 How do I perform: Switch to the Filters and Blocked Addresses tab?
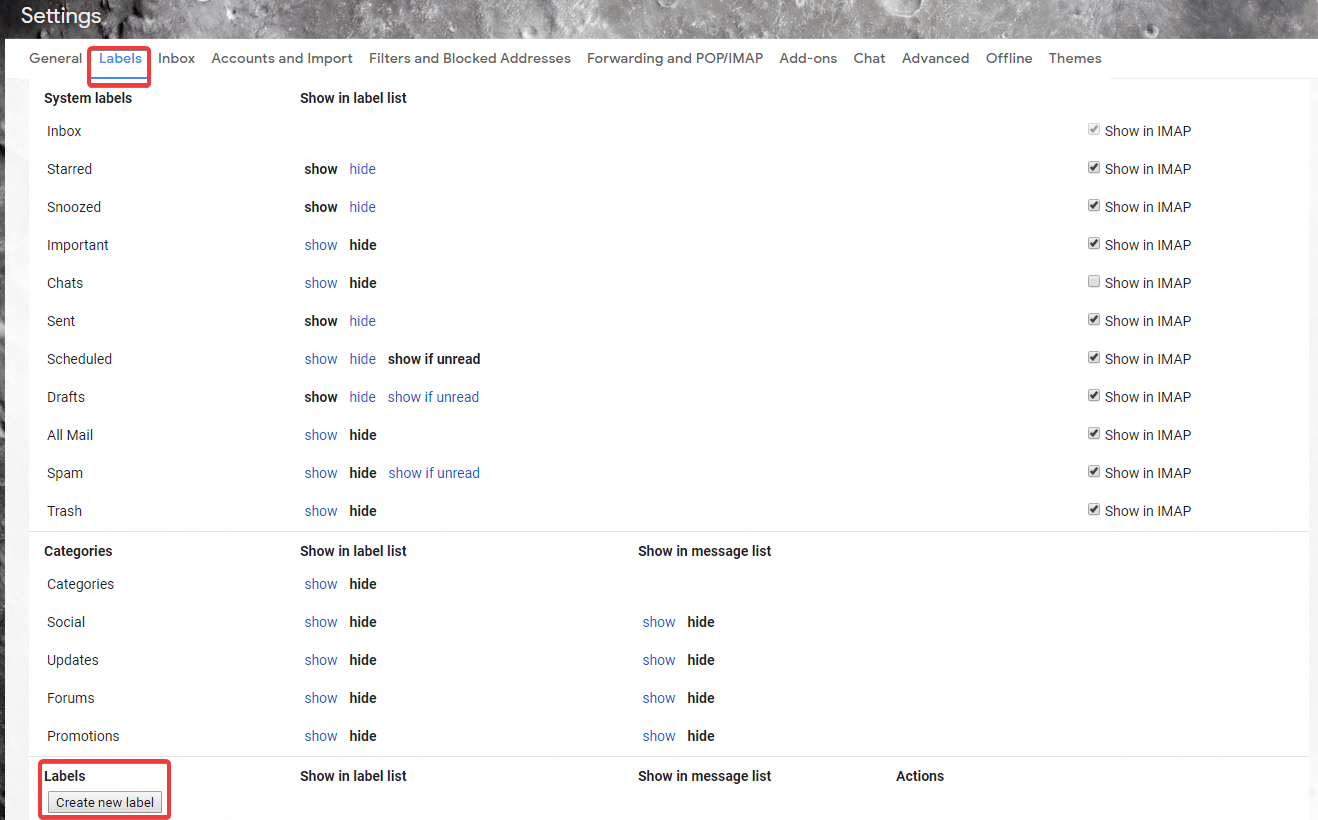(469, 58)
